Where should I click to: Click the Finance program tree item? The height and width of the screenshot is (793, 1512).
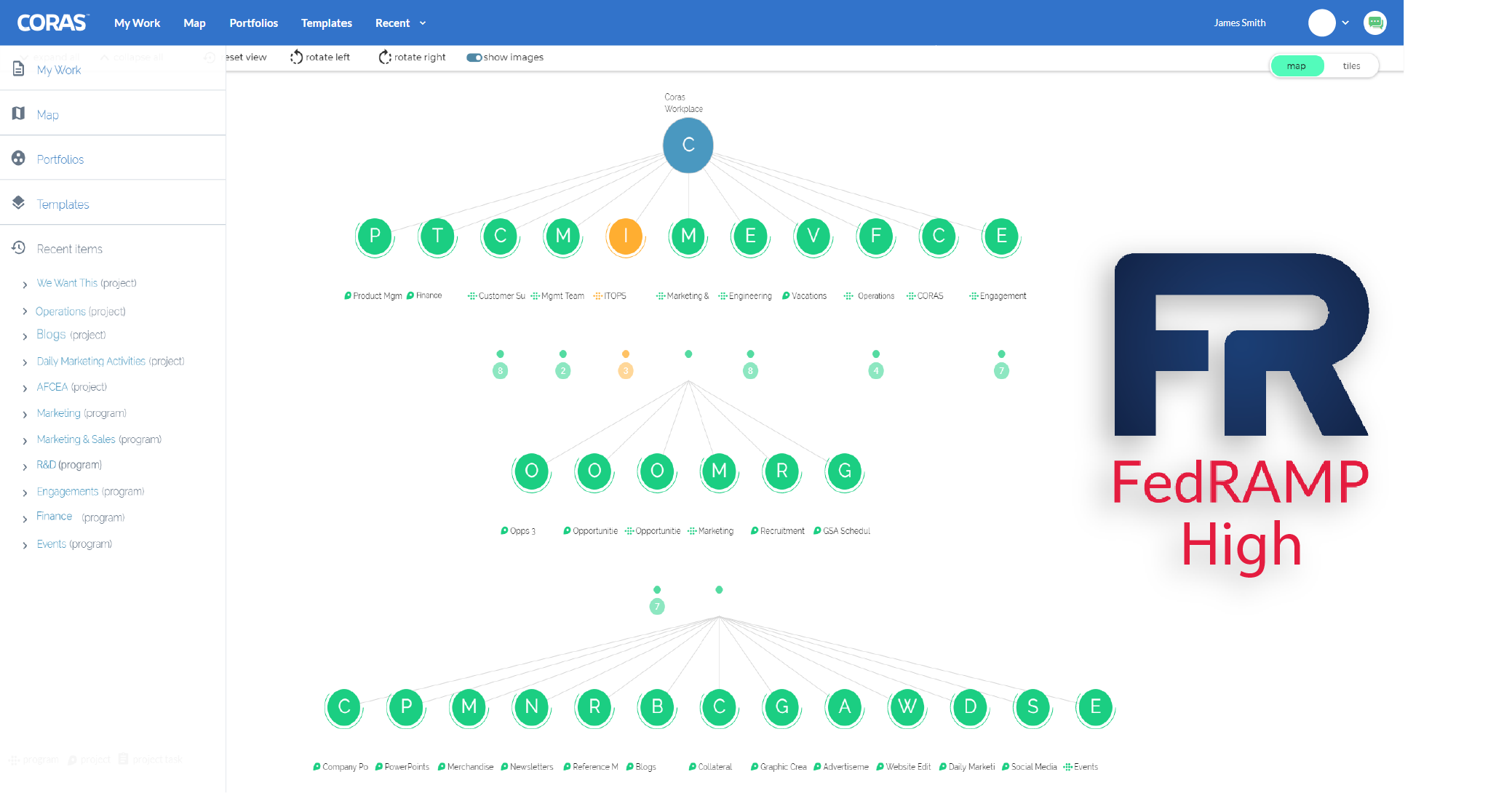(x=55, y=517)
